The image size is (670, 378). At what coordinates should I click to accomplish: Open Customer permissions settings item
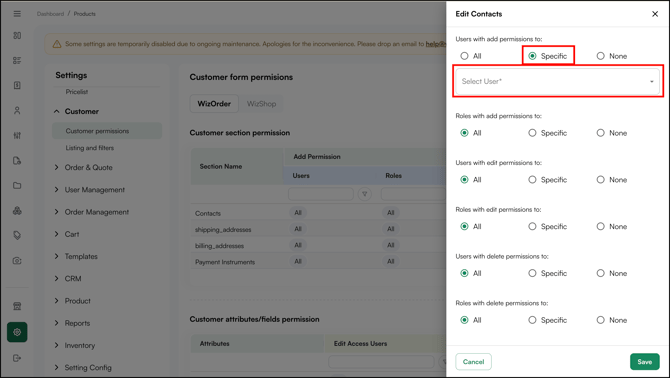107,131
